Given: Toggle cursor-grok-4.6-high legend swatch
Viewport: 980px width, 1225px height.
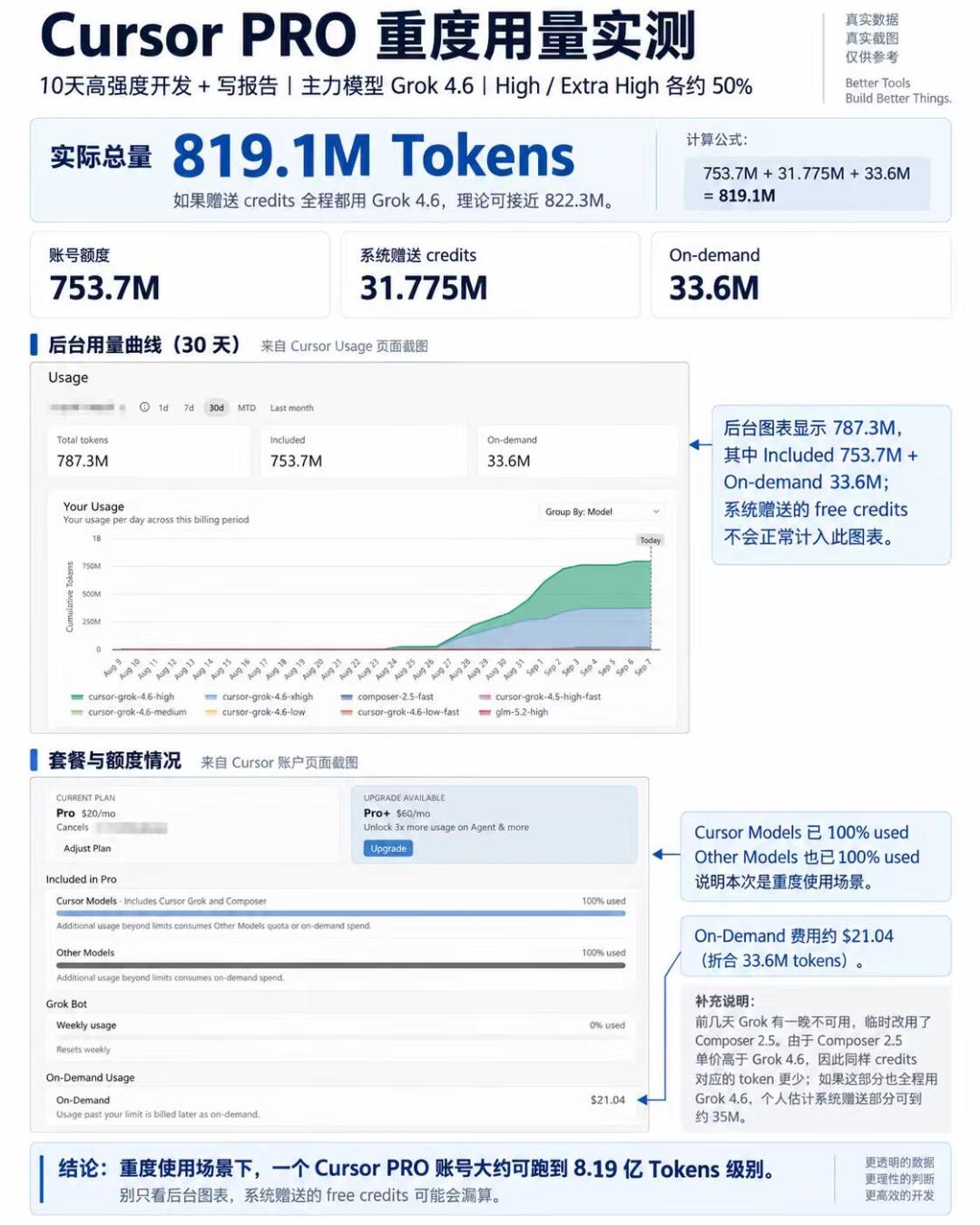Looking at the screenshot, I should point(77,697).
